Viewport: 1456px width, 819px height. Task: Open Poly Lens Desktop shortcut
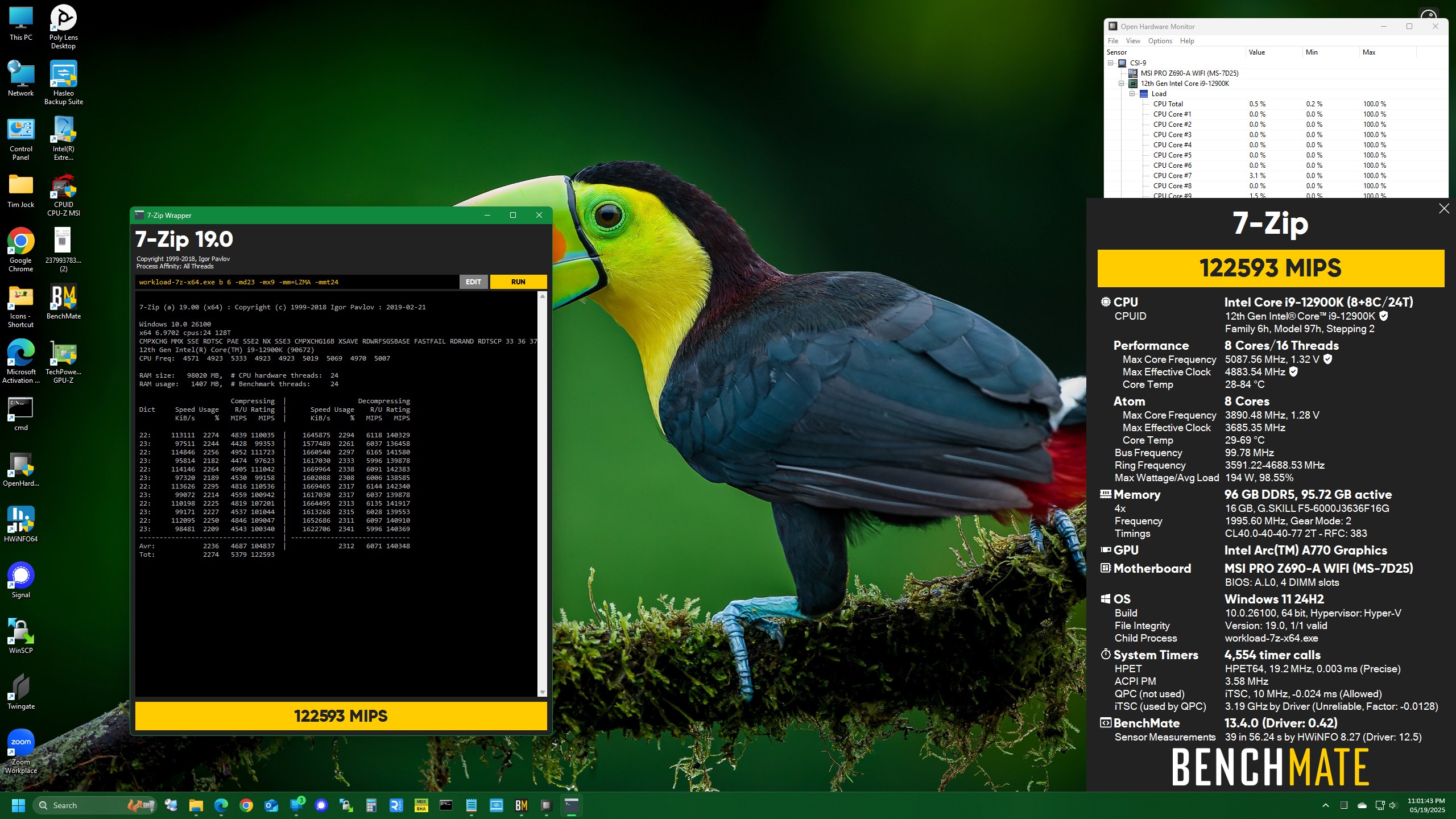pyautogui.click(x=63, y=27)
